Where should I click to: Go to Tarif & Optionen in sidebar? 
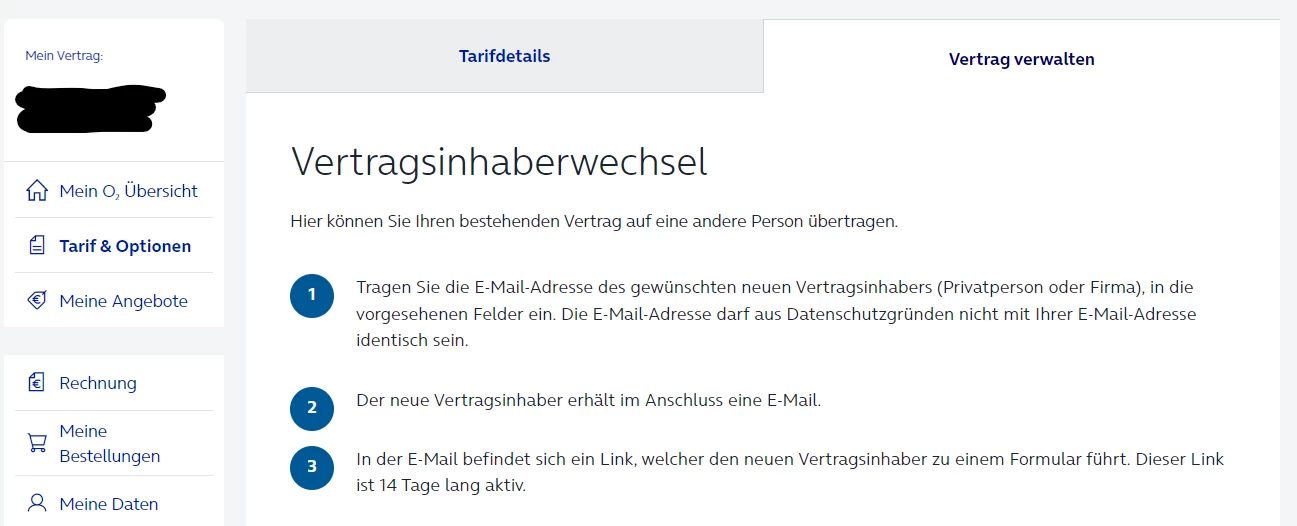coord(125,246)
